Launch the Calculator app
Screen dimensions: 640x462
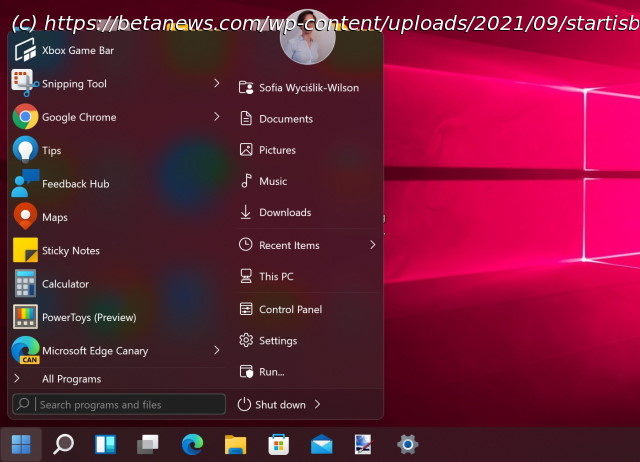point(65,284)
